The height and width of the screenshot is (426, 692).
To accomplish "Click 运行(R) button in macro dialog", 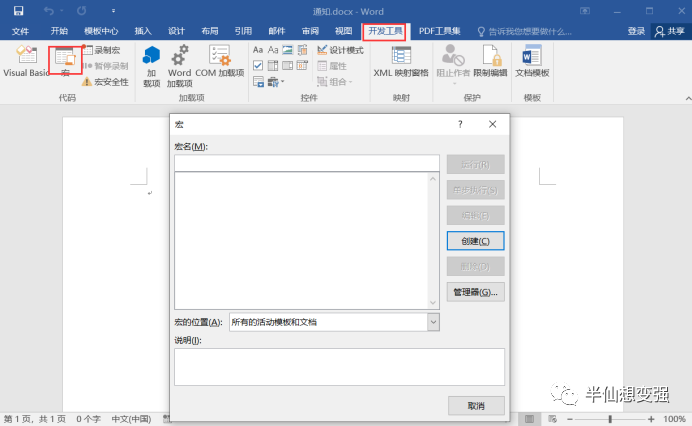I will pos(475,165).
